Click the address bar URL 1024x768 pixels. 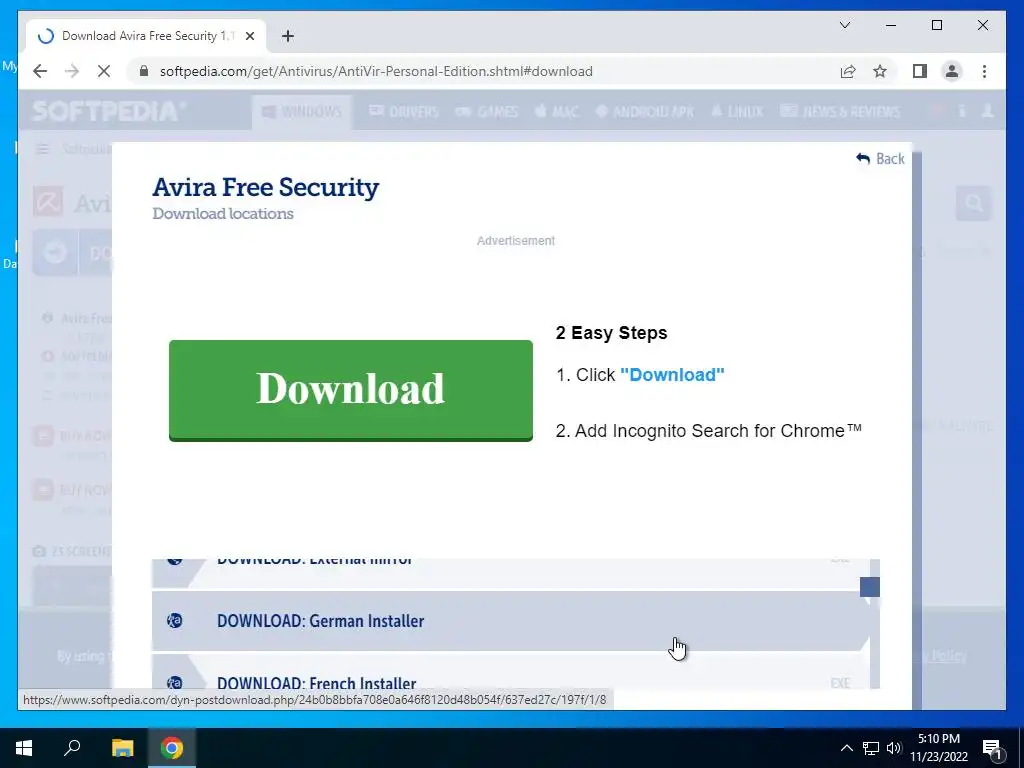pyautogui.click(x=376, y=71)
